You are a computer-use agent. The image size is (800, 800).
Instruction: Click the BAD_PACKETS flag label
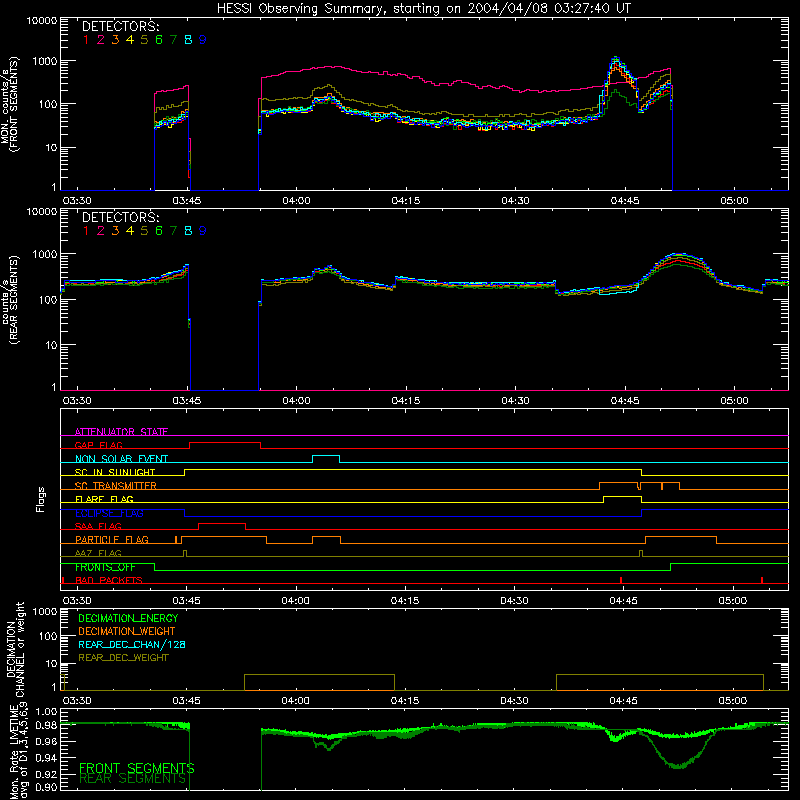tap(109, 580)
